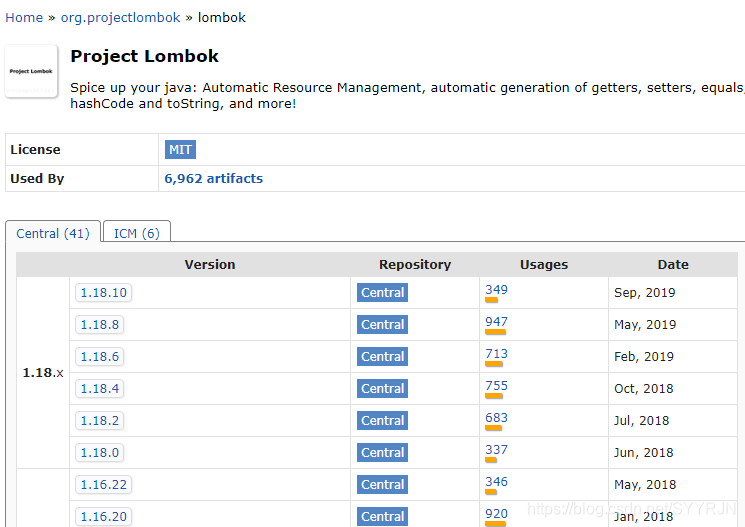Click the License row label
Viewport: 745px width, 527px height.
[x=35, y=150]
